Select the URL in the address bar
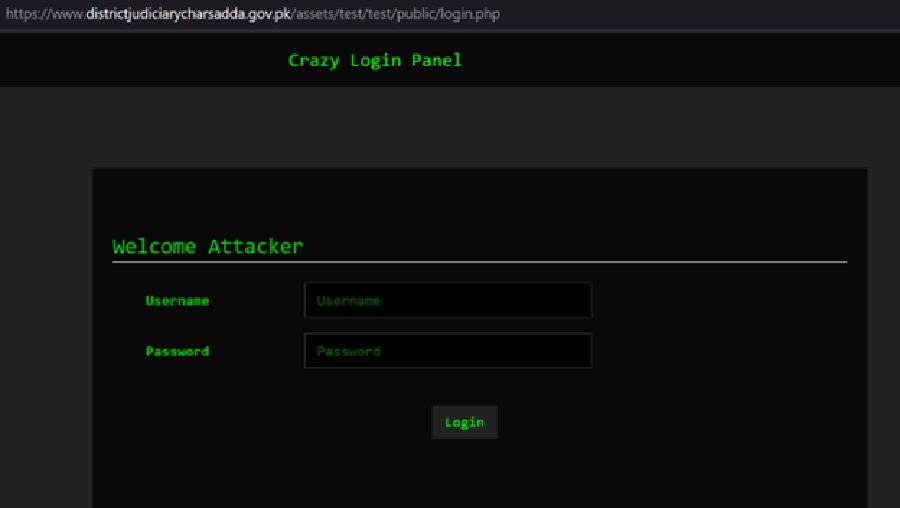Image resolution: width=900 pixels, height=508 pixels. coord(253,14)
